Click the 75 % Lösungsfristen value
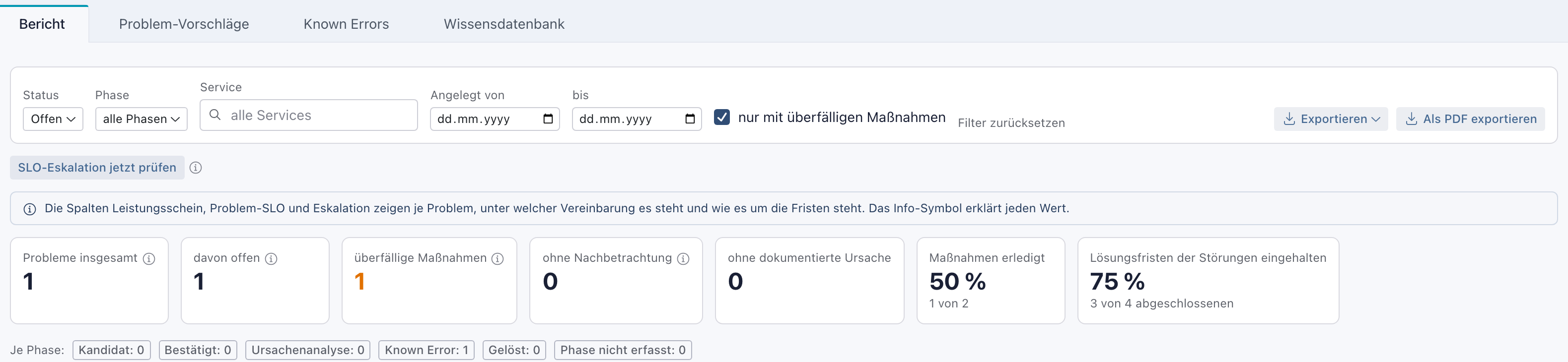 [x=1117, y=281]
